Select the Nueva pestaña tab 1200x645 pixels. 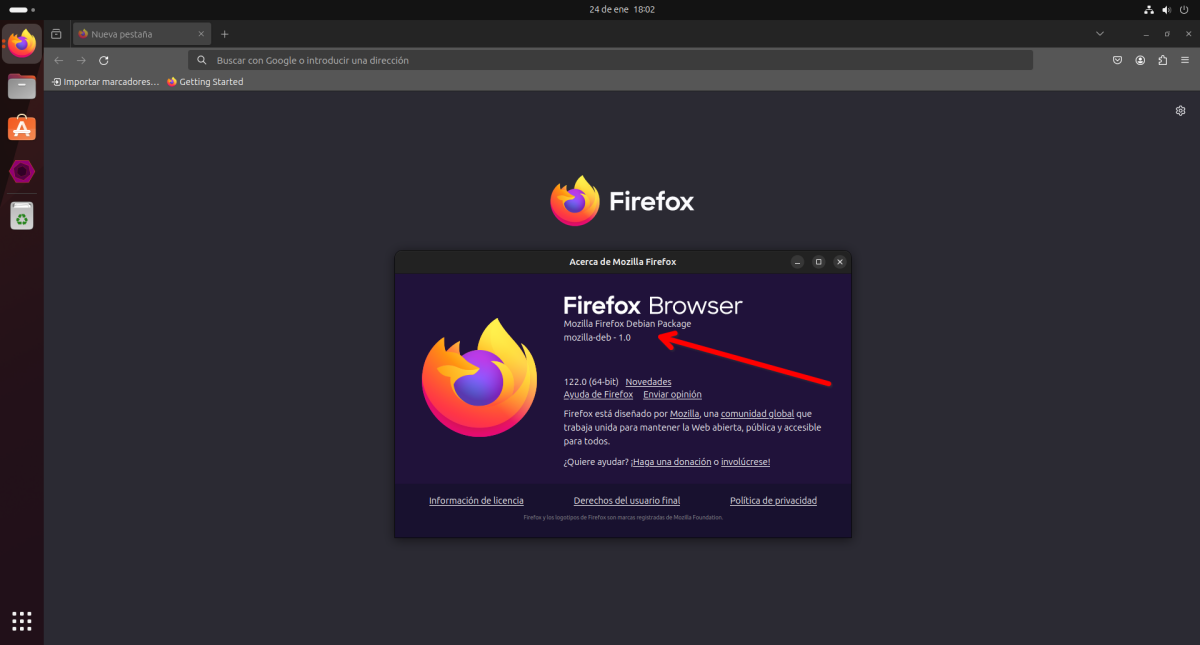(142, 34)
